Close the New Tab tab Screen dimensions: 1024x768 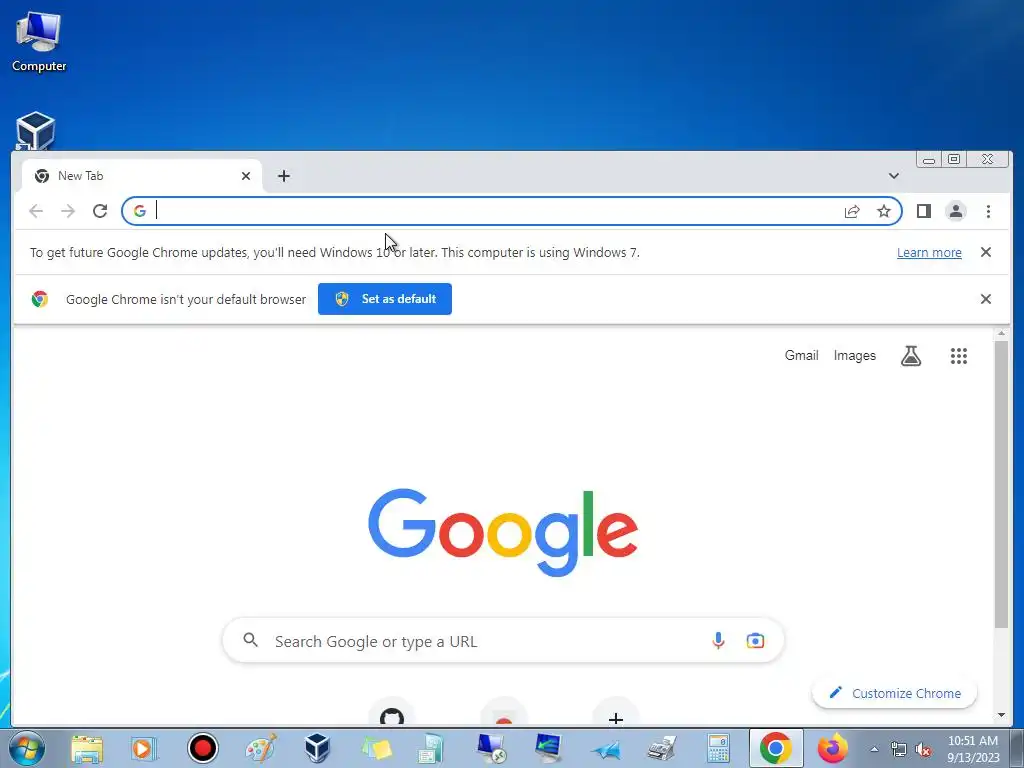pos(246,176)
